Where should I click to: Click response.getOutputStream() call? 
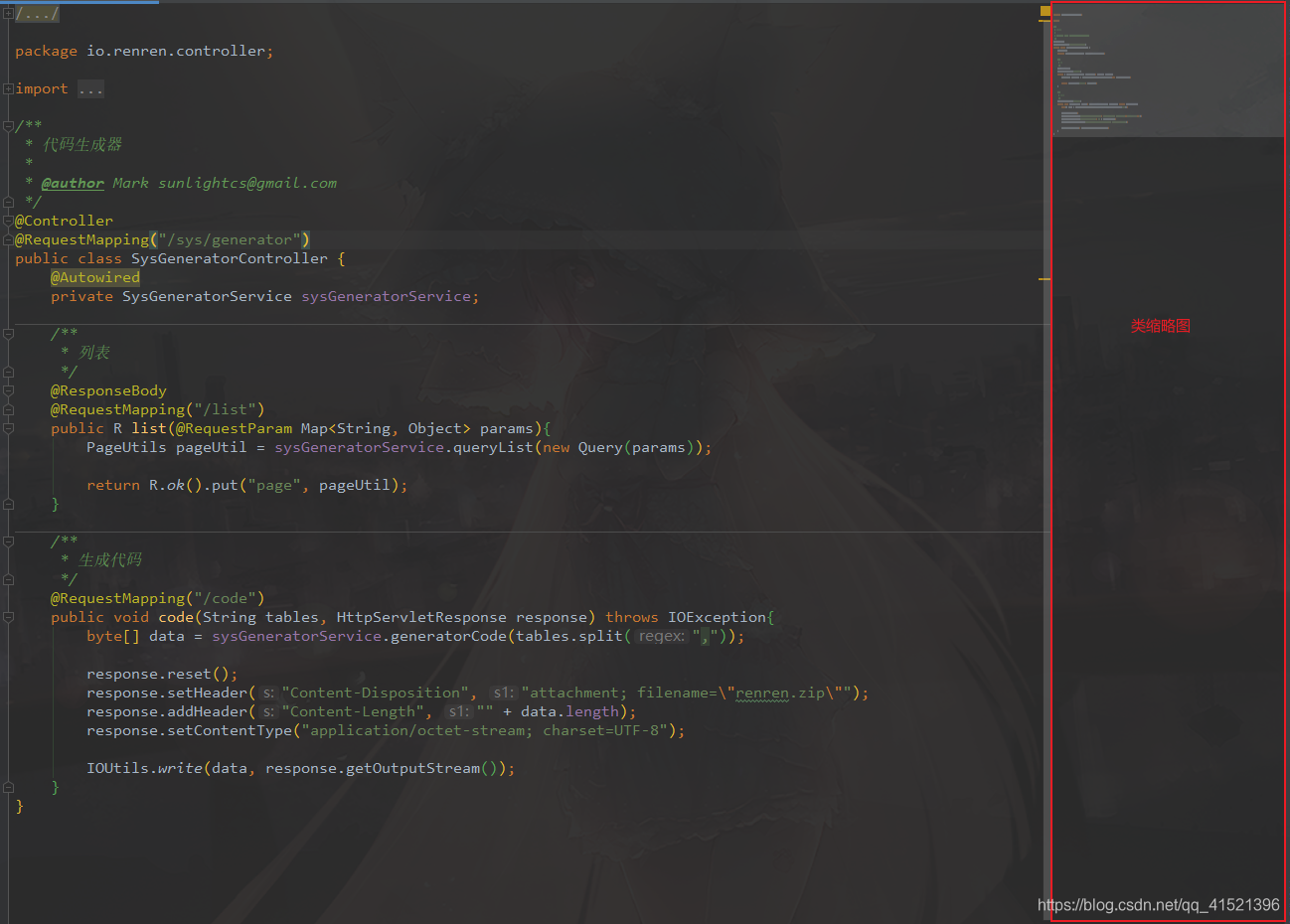pyautogui.click(x=386, y=768)
